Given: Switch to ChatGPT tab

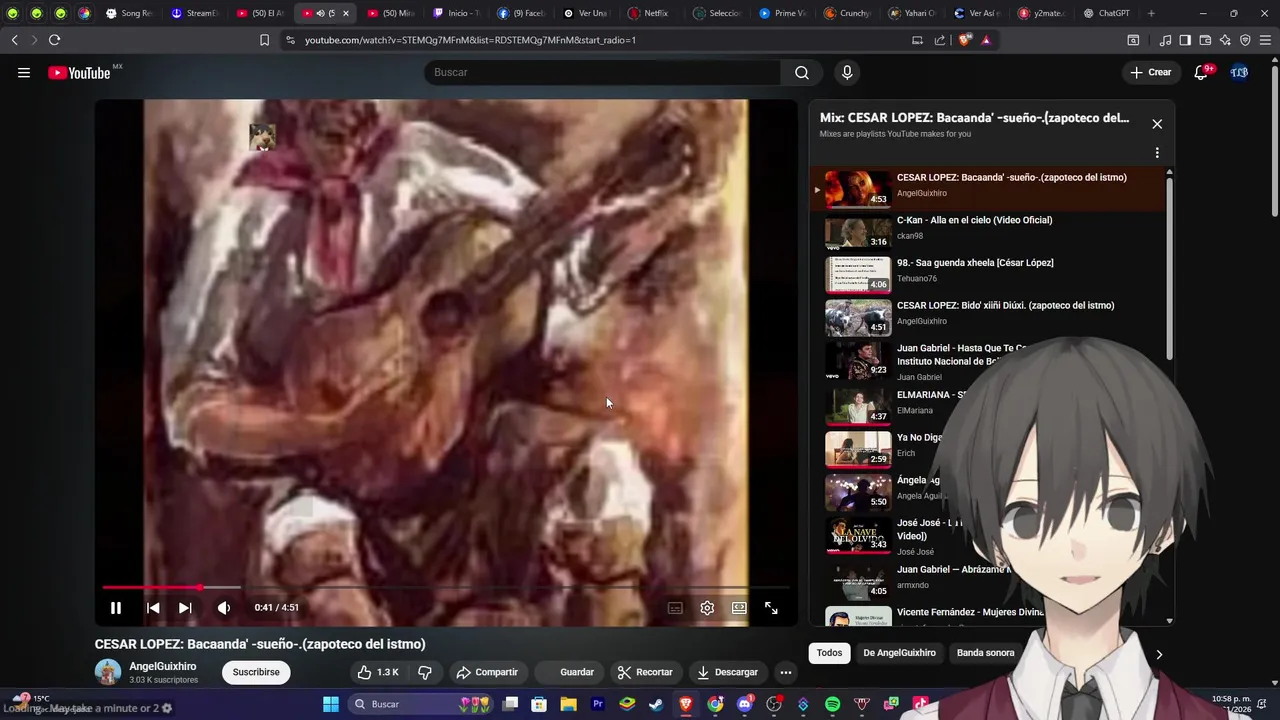Looking at the screenshot, I should pyautogui.click(x=1106, y=13).
